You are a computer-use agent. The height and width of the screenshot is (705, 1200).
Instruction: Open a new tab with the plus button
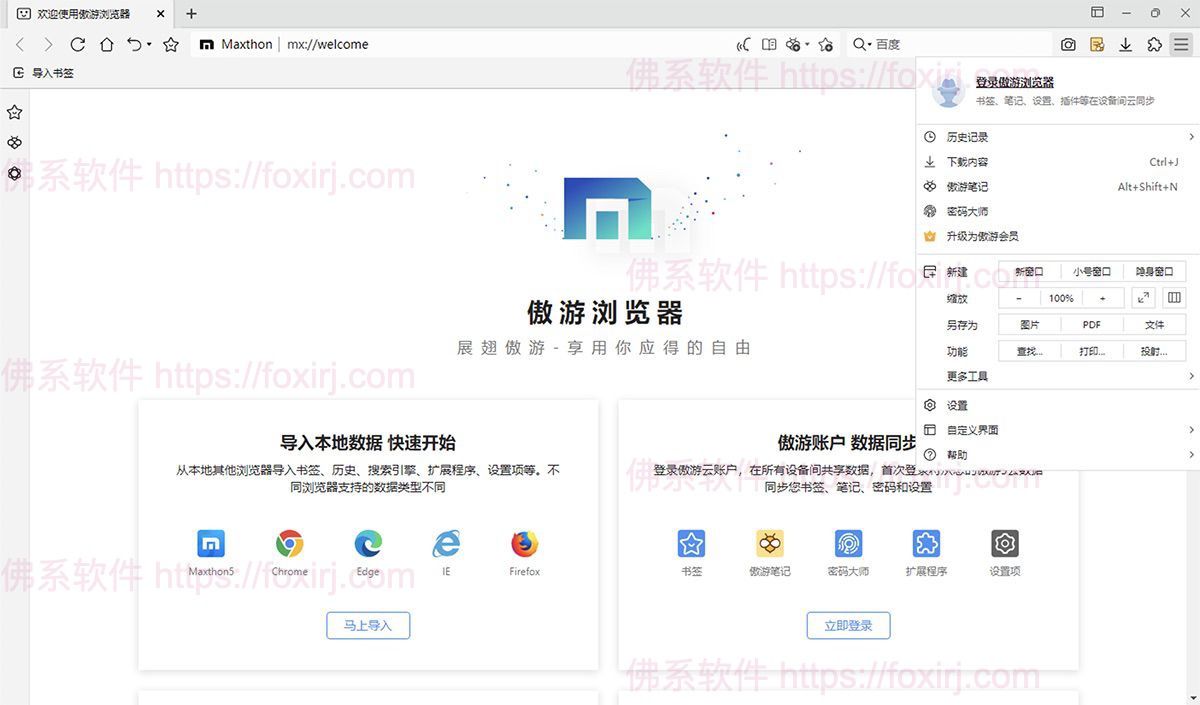[x=190, y=14]
